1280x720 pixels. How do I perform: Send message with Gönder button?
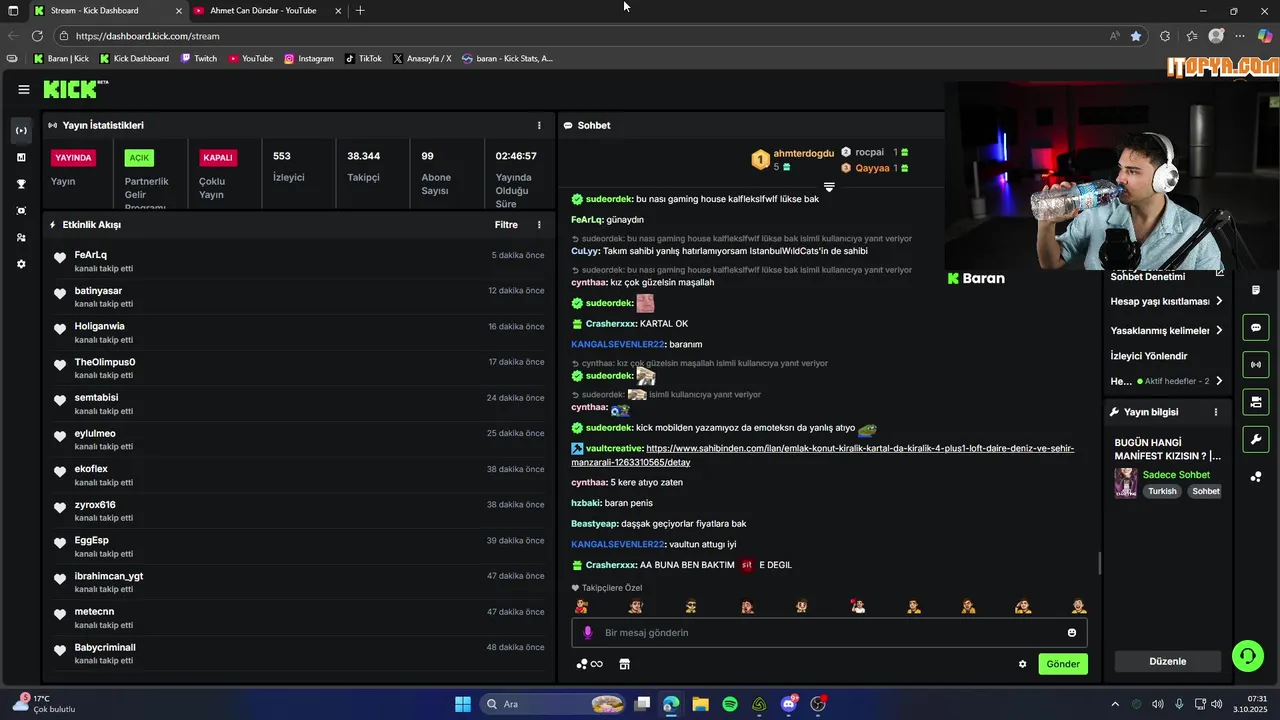coord(1063,664)
